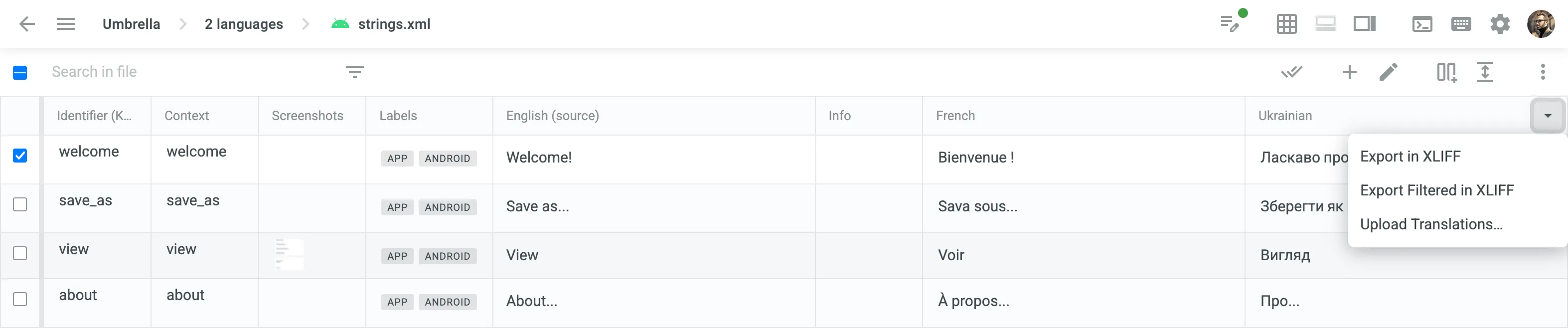Viewport: 1568px width, 328px height.
Task: Select the bulk edit pencil icon
Action: pyautogui.click(x=1389, y=72)
